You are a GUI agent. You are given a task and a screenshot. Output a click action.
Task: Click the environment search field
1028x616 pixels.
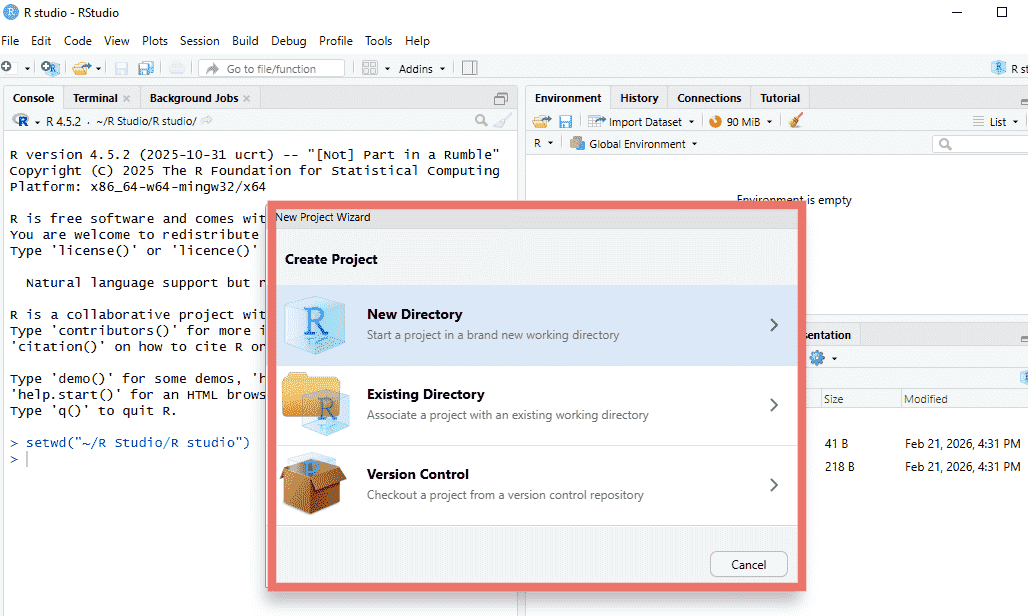pos(981,144)
